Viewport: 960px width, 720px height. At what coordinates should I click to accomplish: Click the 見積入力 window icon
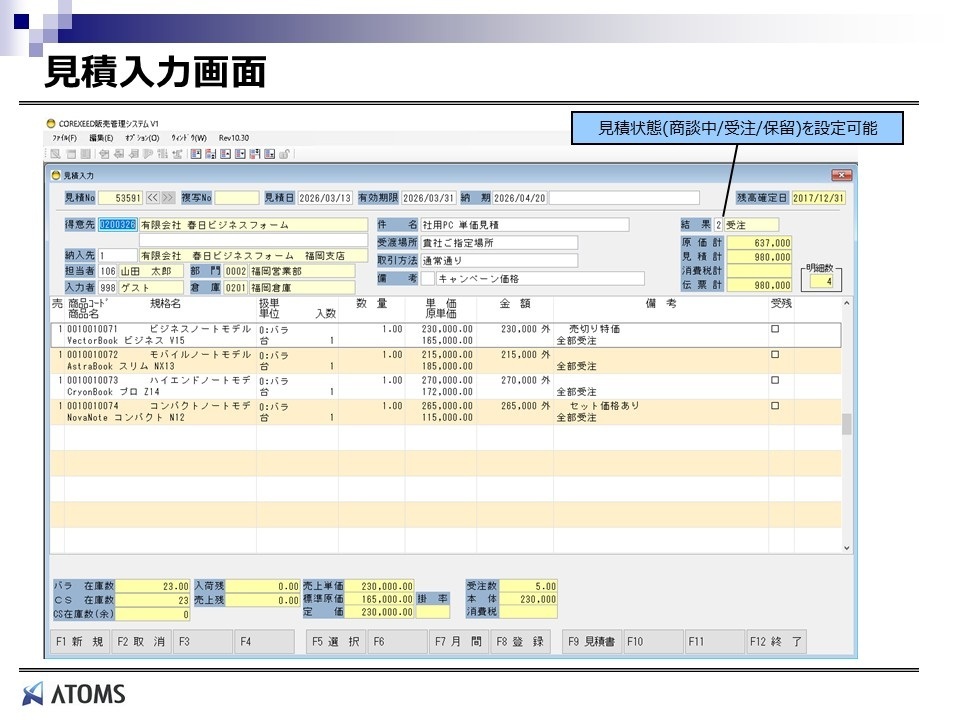[x=56, y=174]
